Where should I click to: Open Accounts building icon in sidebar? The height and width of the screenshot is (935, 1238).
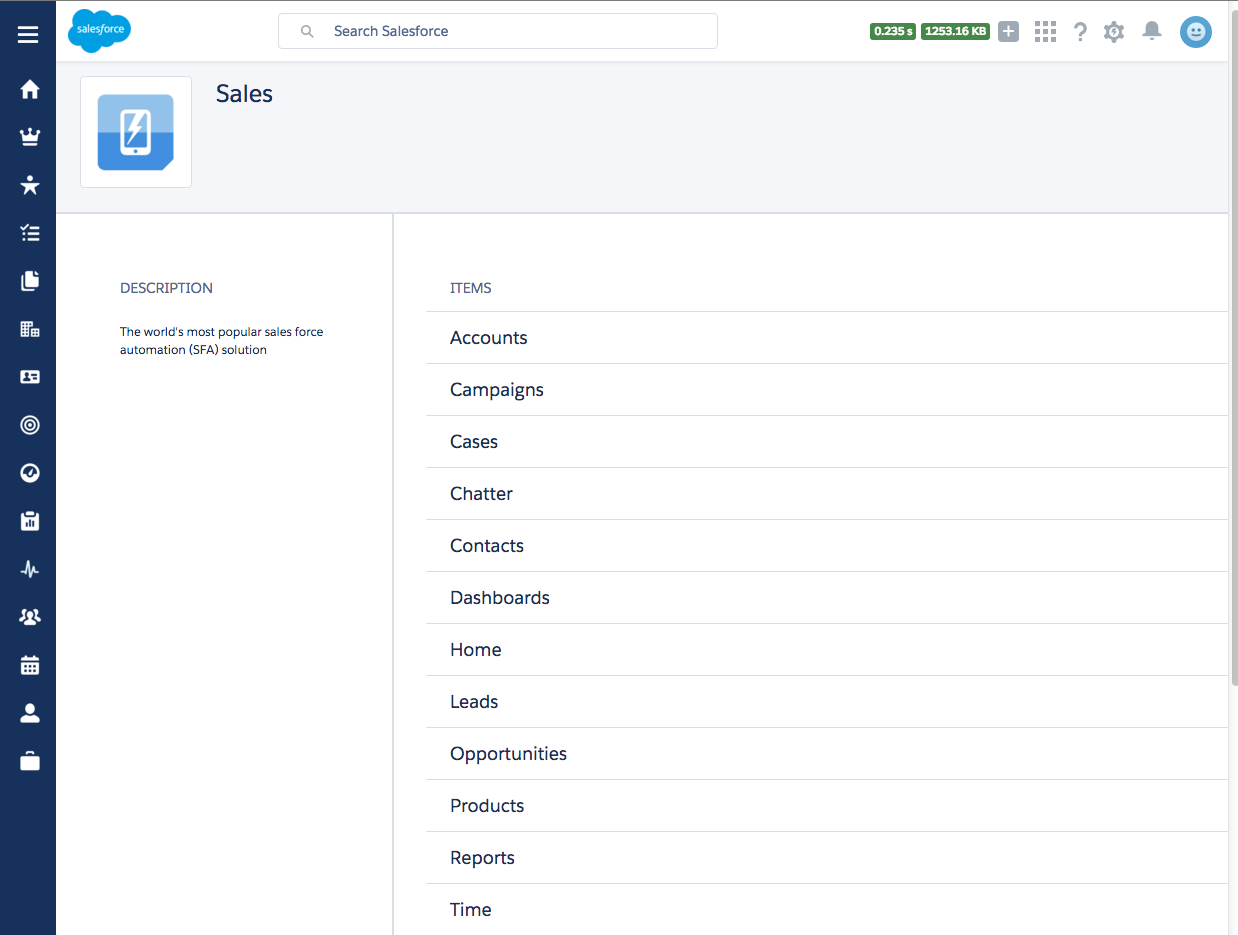coord(30,329)
